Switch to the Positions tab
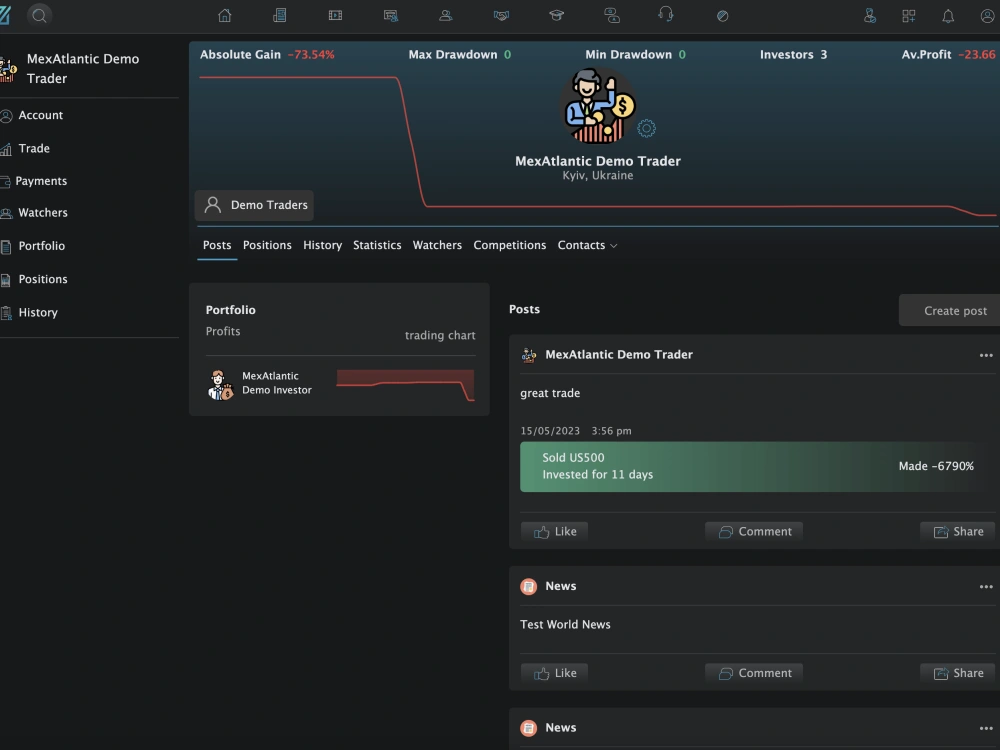This screenshot has width=1000, height=750. tap(267, 246)
